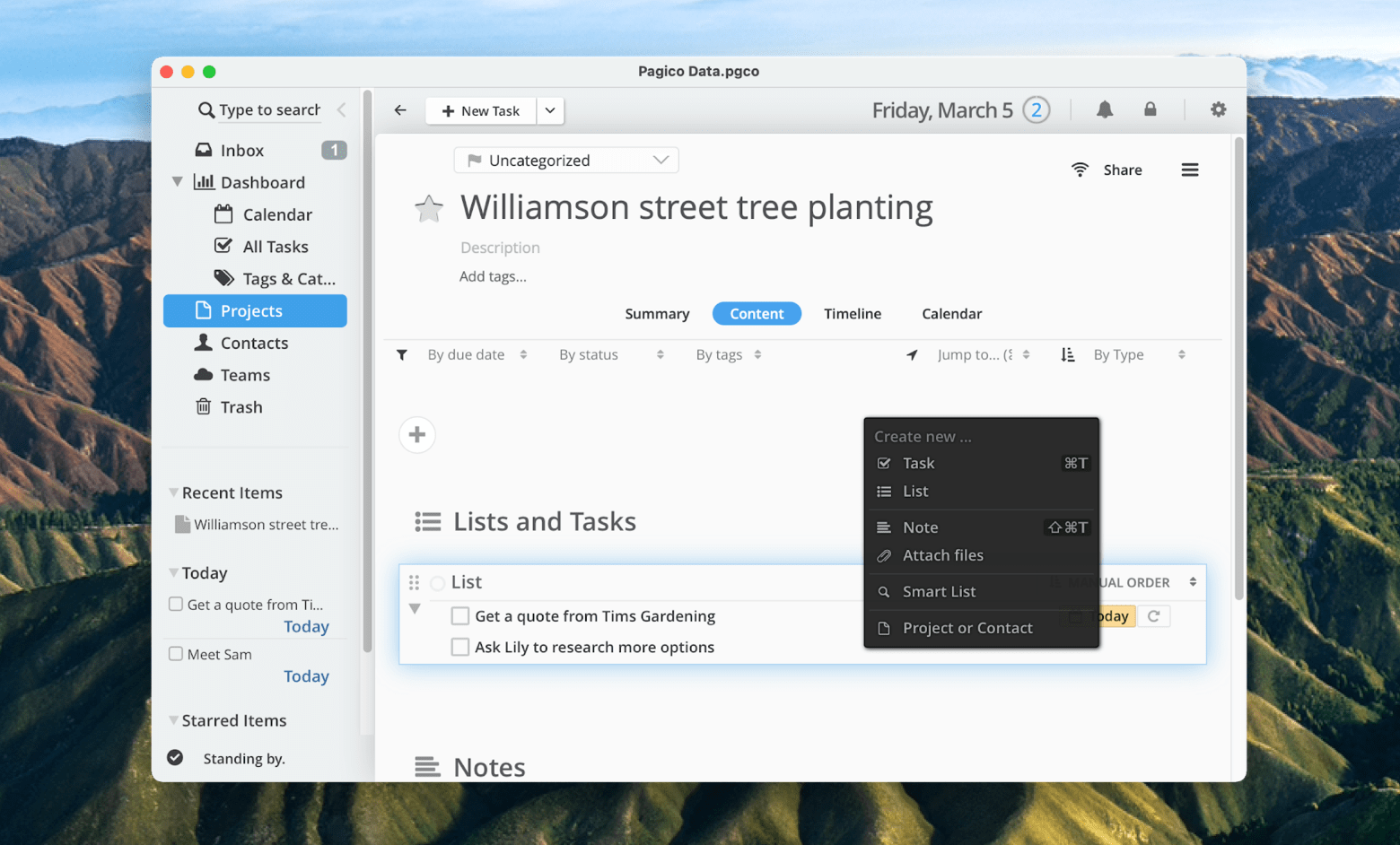The width and height of the screenshot is (1400, 845).
Task: Choose Smart List from menu
Action: pyautogui.click(x=982, y=592)
